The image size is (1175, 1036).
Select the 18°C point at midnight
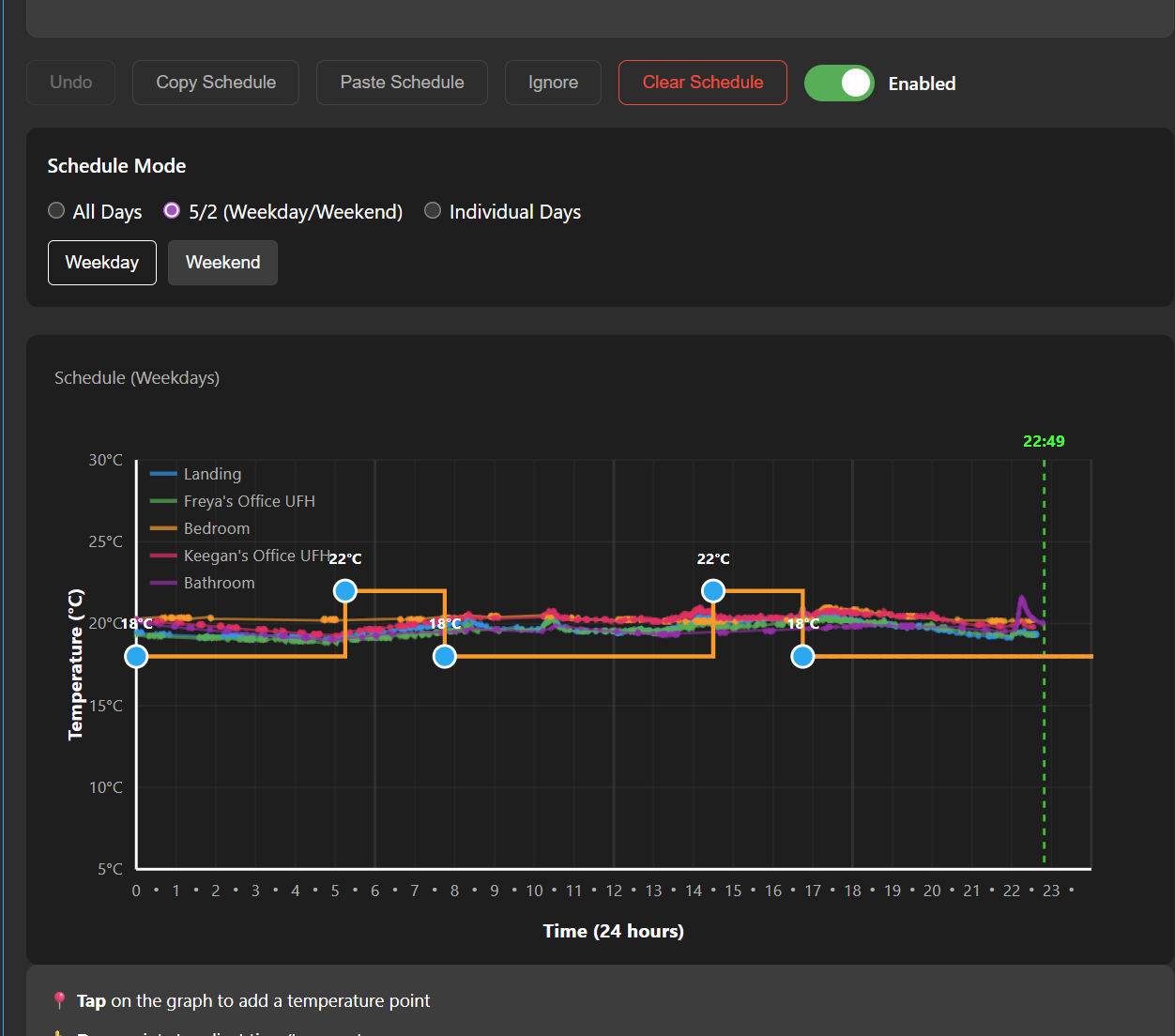click(x=136, y=657)
